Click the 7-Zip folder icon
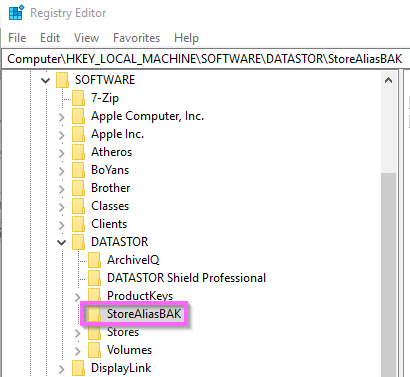Screen dimensions: 410x377 pyautogui.click(x=78, y=98)
